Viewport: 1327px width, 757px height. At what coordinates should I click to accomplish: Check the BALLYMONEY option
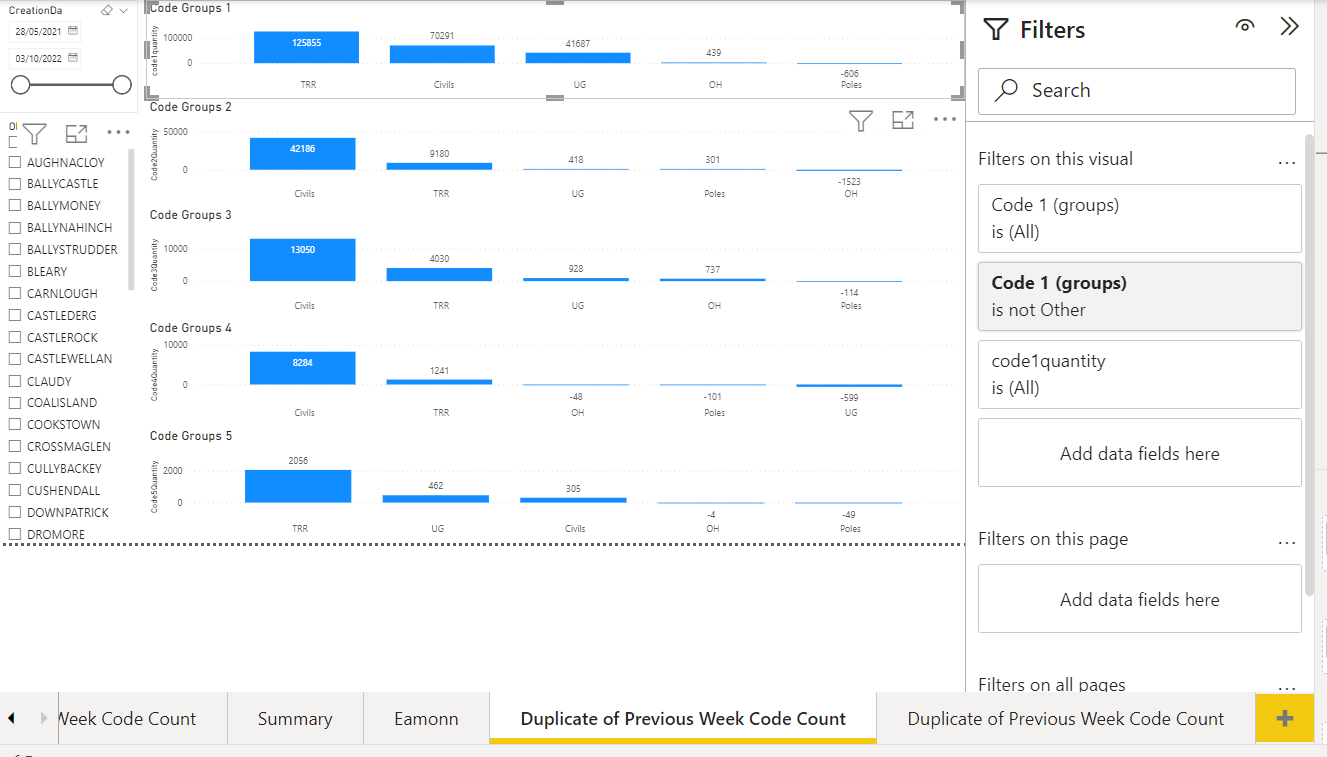coord(15,206)
